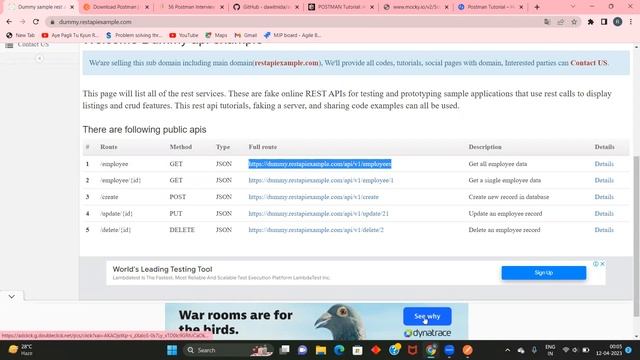The height and width of the screenshot is (360, 640).
Task: Open Microsoft Store from the taskbar
Action: coord(358,350)
